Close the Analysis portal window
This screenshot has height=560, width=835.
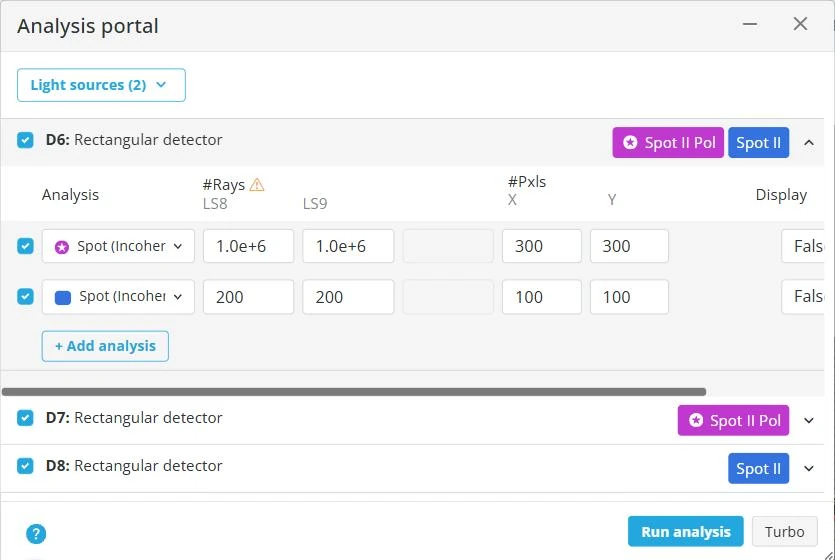(x=800, y=24)
